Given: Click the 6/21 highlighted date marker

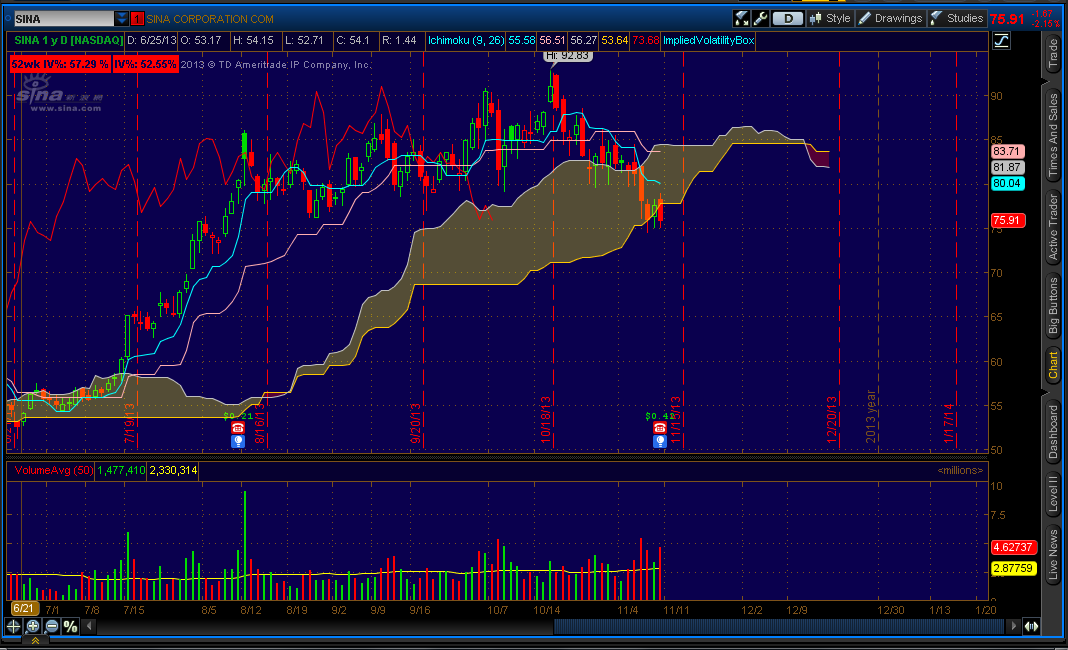Looking at the screenshot, I should coord(23,608).
